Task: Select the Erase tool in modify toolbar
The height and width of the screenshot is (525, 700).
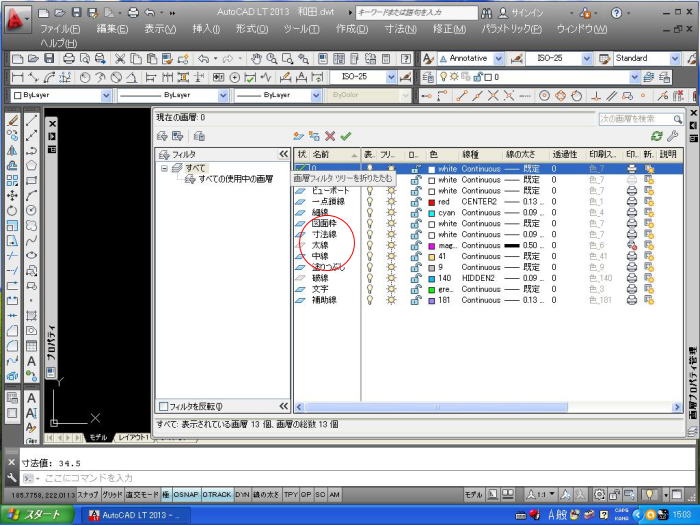Action: [x=12, y=120]
